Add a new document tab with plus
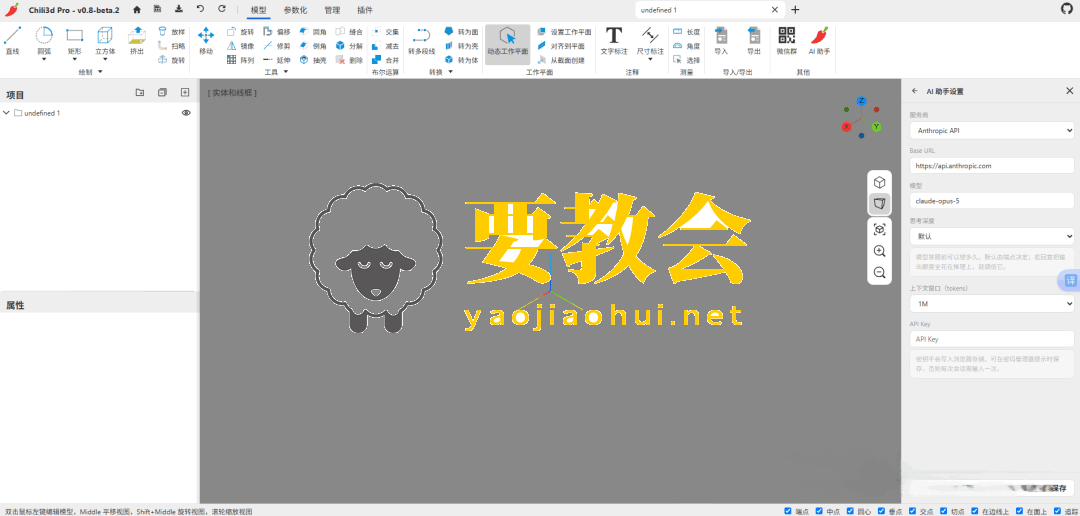Image resolution: width=1080 pixels, height=516 pixels. point(796,10)
